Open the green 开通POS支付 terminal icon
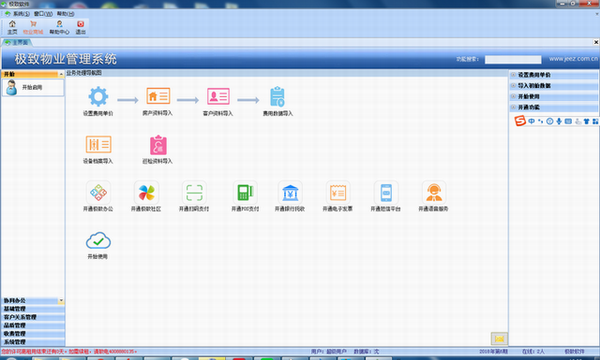The image size is (600, 360). tap(245, 192)
